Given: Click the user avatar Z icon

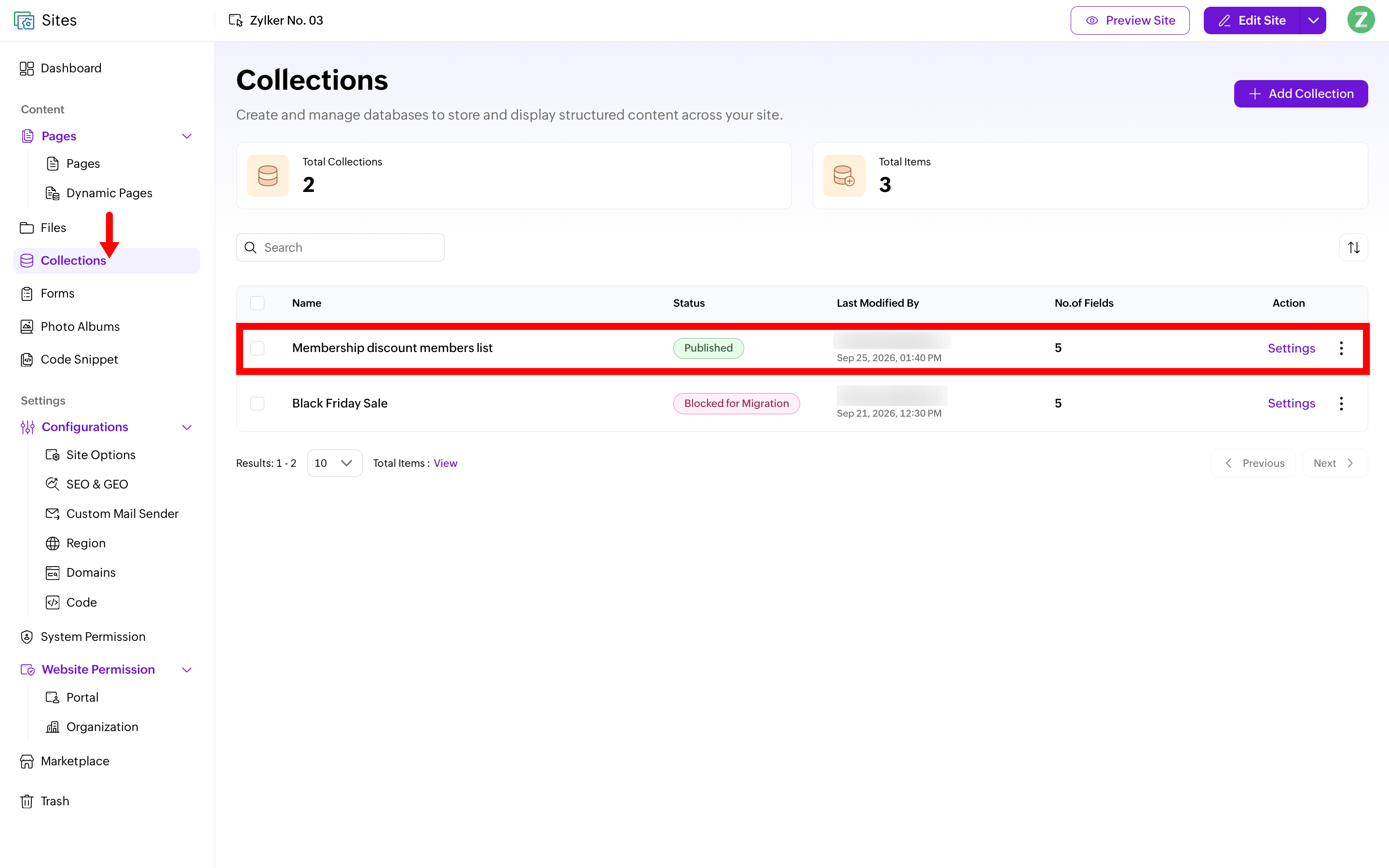Looking at the screenshot, I should 1361,20.
